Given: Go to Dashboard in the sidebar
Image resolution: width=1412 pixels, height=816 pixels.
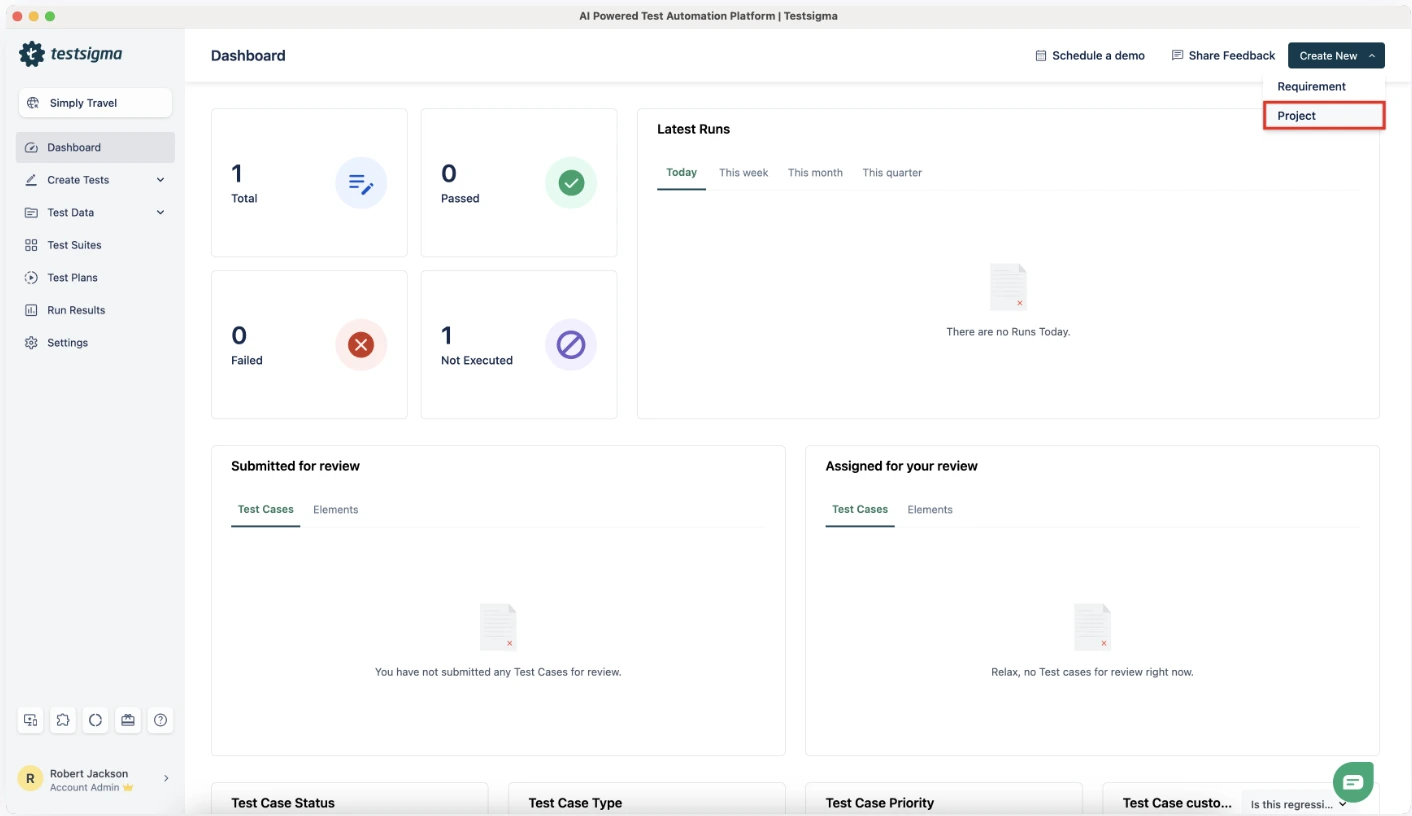Looking at the screenshot, I should (95, 147).
